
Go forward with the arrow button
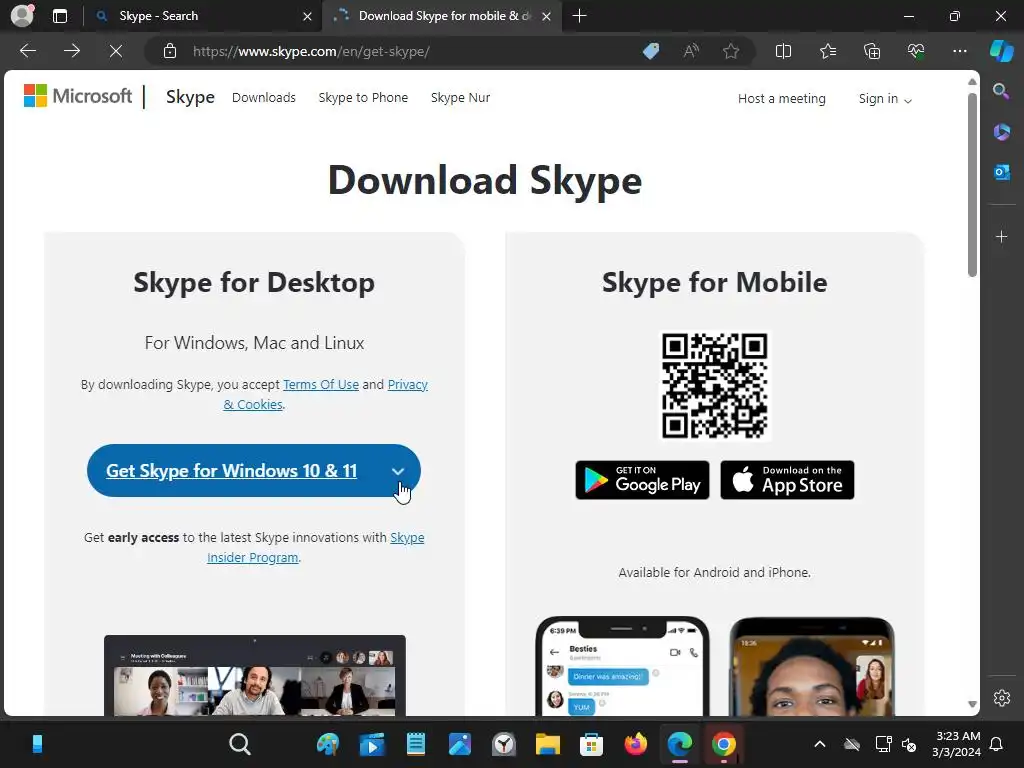coord(72,51)
